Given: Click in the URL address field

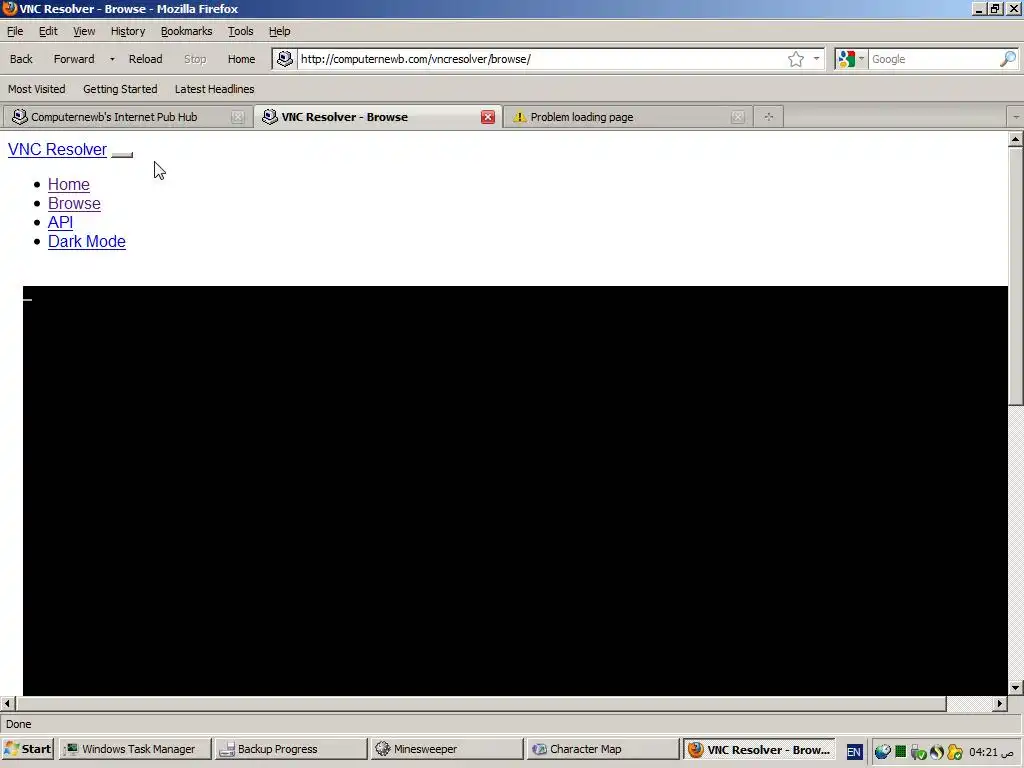Looking at the screenshot, I should click(x=542, y=59).
